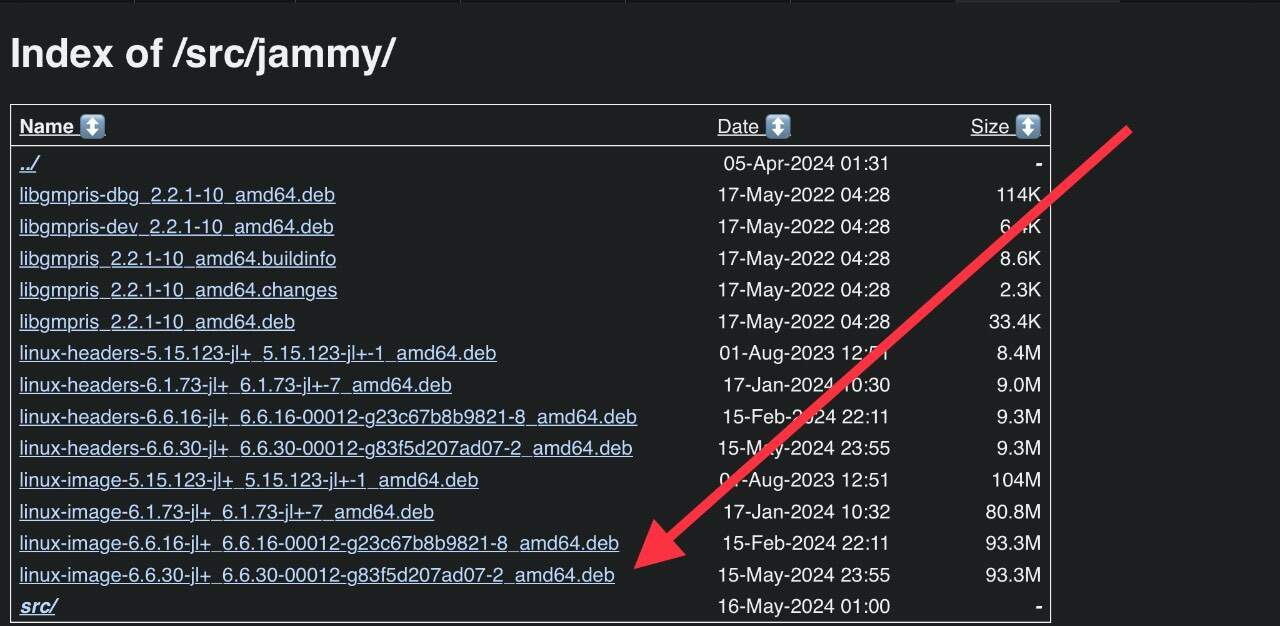Download linux-image-6.1.73-jl+ deb package
1280x626 pixels.
pos(227,512)
